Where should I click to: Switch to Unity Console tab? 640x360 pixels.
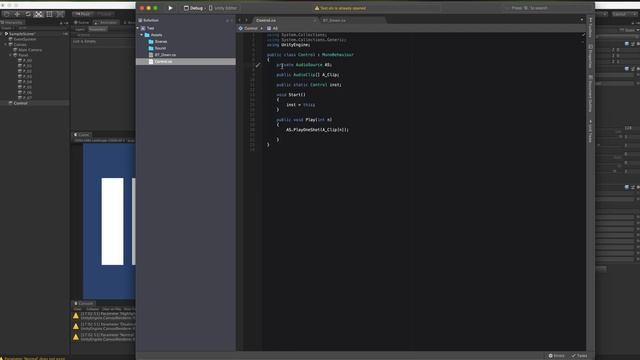84,304
